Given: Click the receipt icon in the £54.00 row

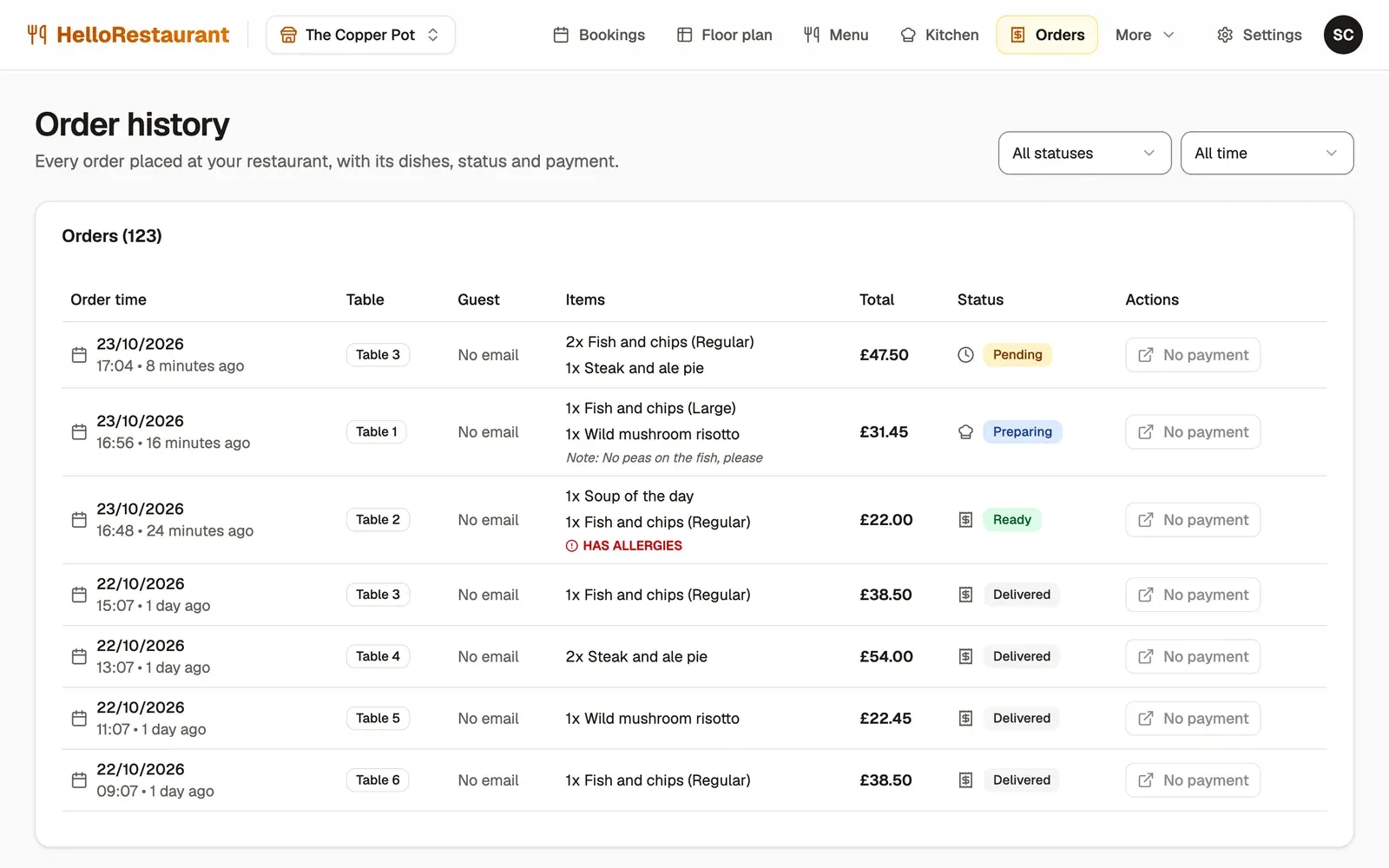Looking at the screenshot, I should [965, 657].
